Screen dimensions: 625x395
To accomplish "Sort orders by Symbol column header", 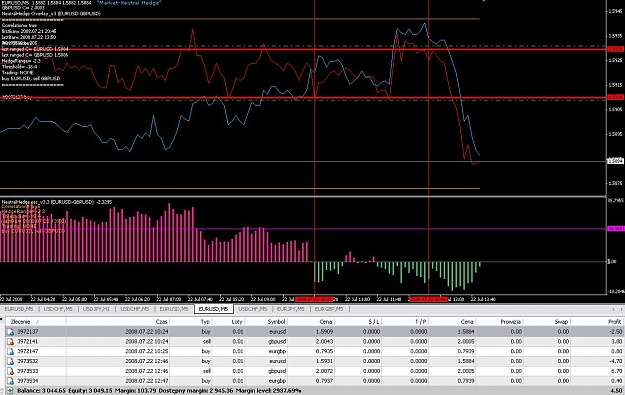I will pos(276,322).
